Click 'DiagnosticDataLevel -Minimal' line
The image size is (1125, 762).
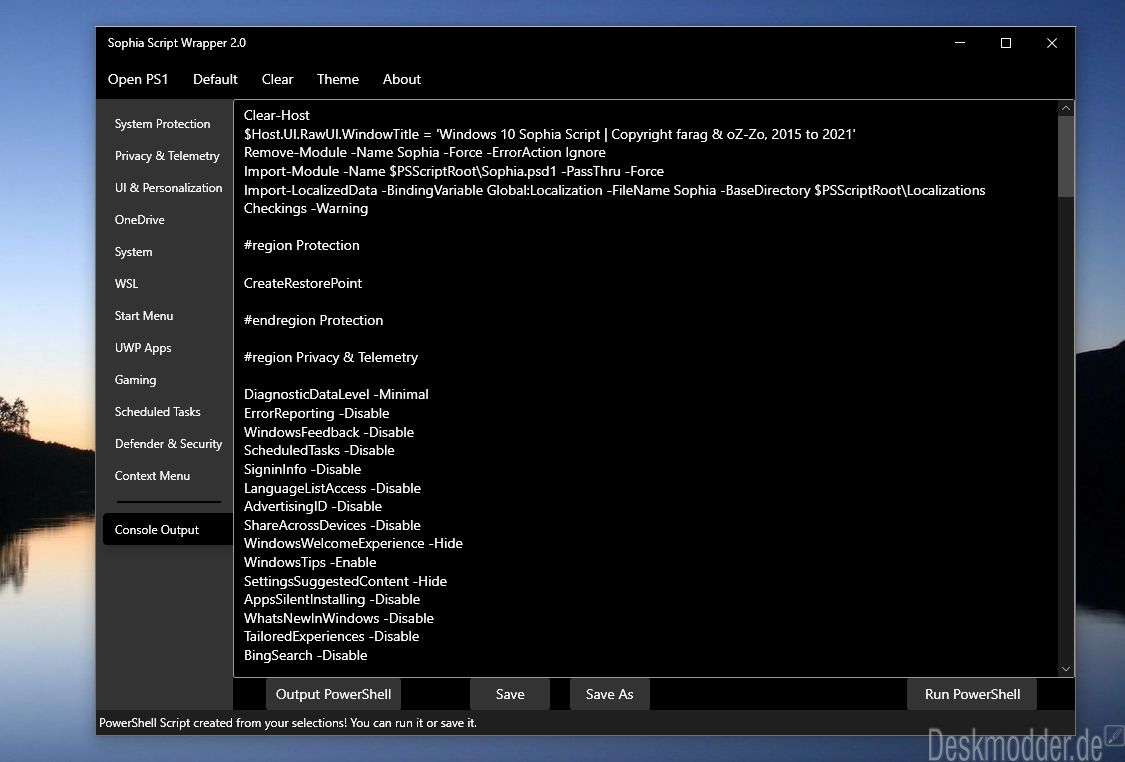click(x=336, y=395)
